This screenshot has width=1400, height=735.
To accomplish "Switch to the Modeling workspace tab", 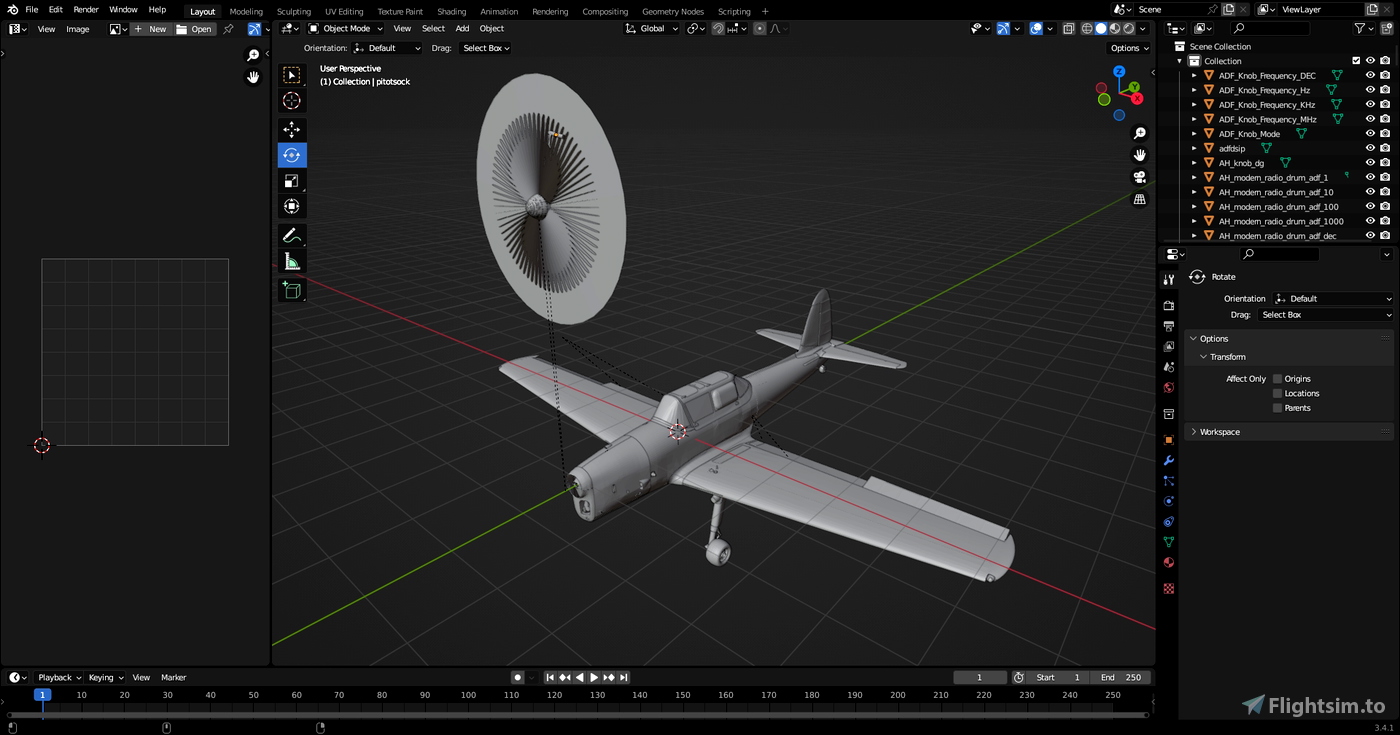I will tap(246, 12).
